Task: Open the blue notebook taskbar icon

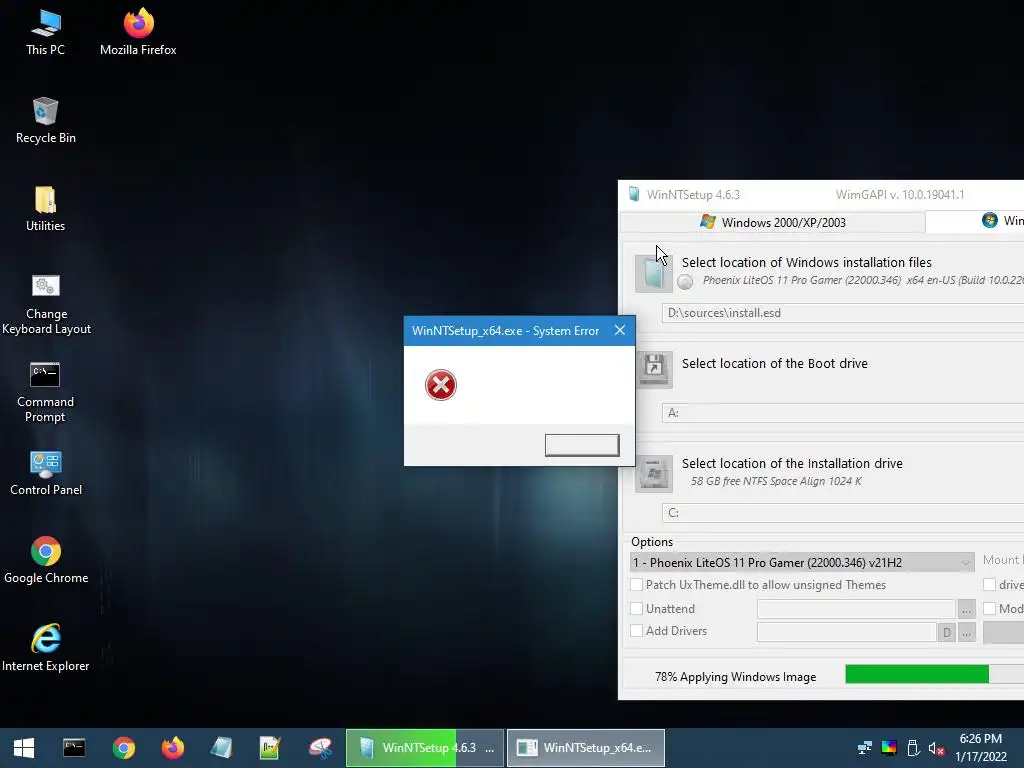Action: pos(221,748)
